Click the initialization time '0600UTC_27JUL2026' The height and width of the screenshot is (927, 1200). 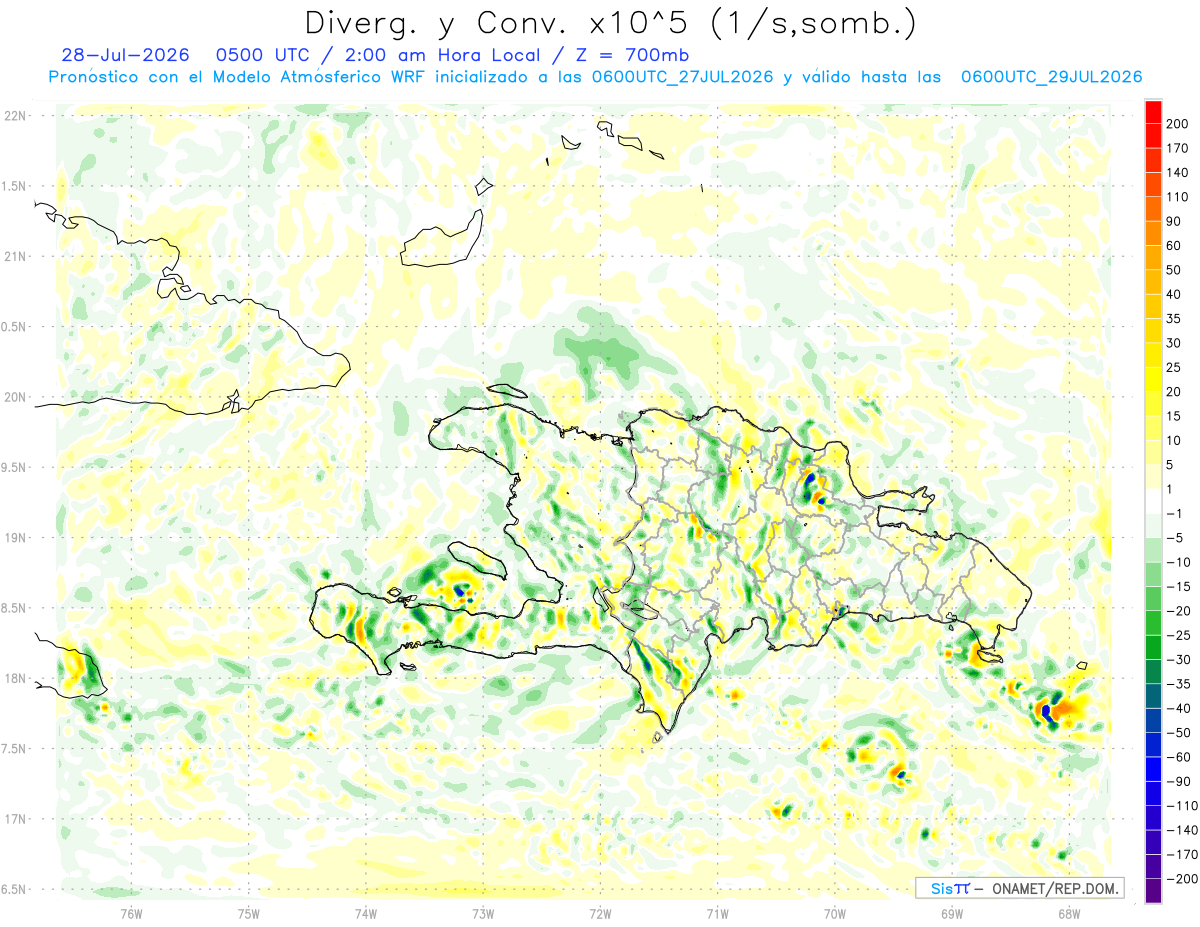pyautogui.click(x=682, y=77)
